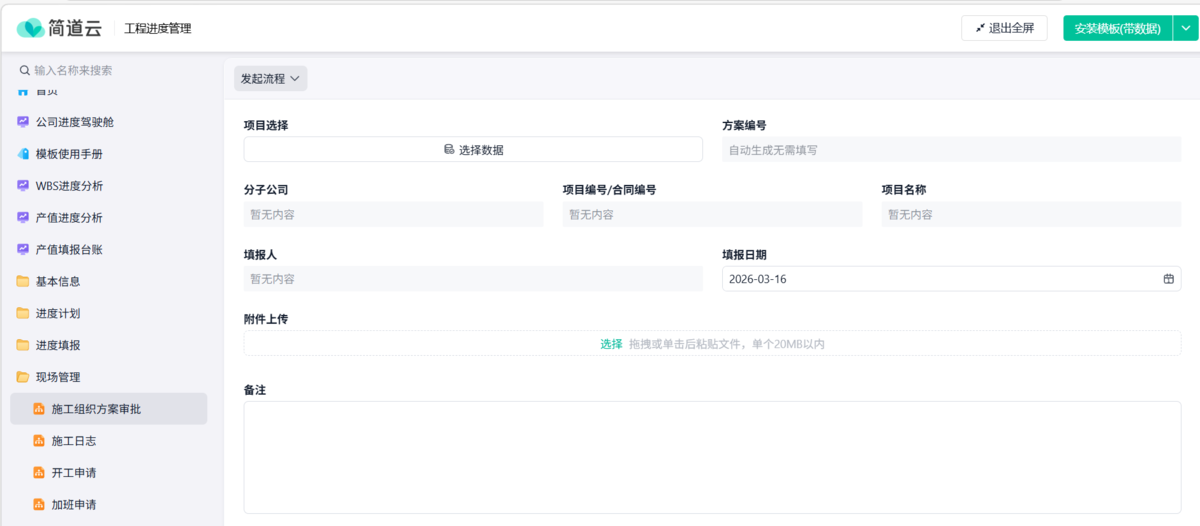Open 产值填报台账 from the sidebar
This screenshot has width=1200, height=526.
pyautogui.click(x=111, y=250)
